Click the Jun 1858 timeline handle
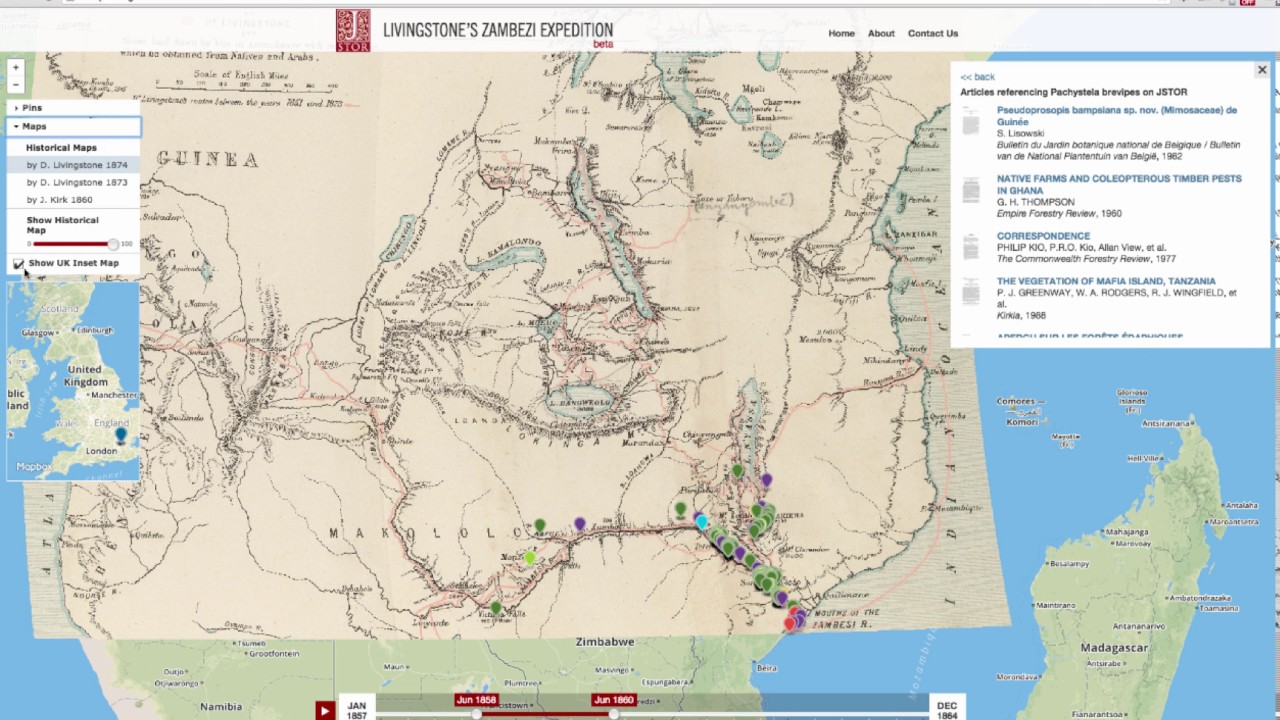Screen dimensions: 1280x720 point(477,714)
